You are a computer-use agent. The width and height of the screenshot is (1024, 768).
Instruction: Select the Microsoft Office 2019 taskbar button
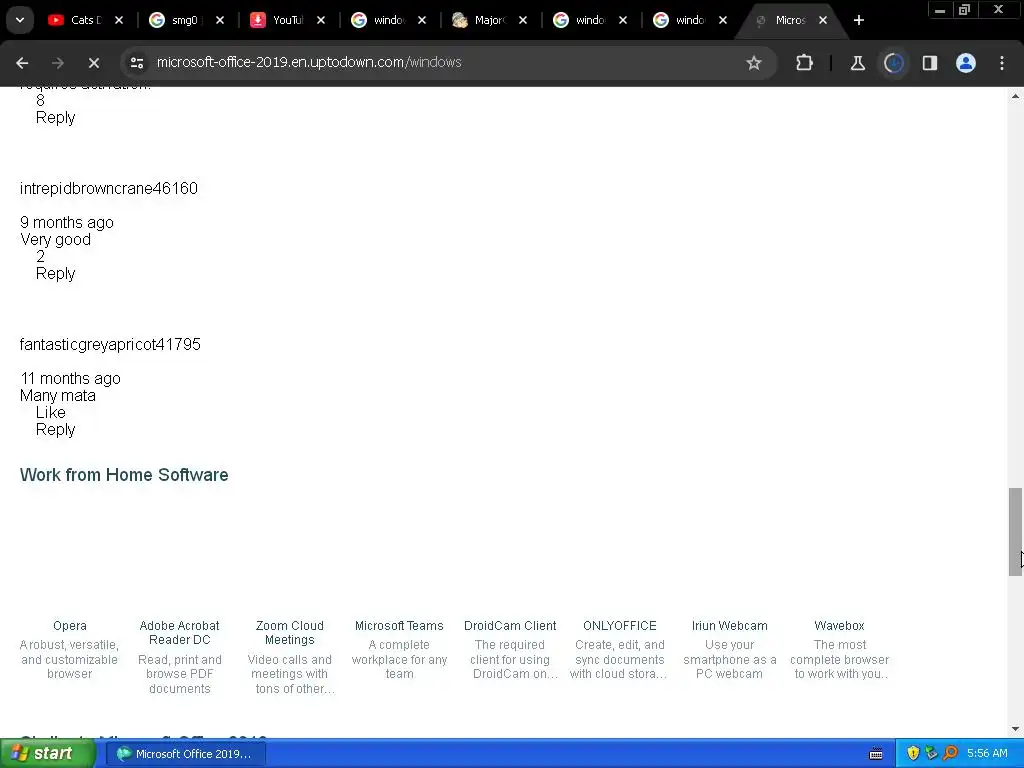click(x=185, y=754)
